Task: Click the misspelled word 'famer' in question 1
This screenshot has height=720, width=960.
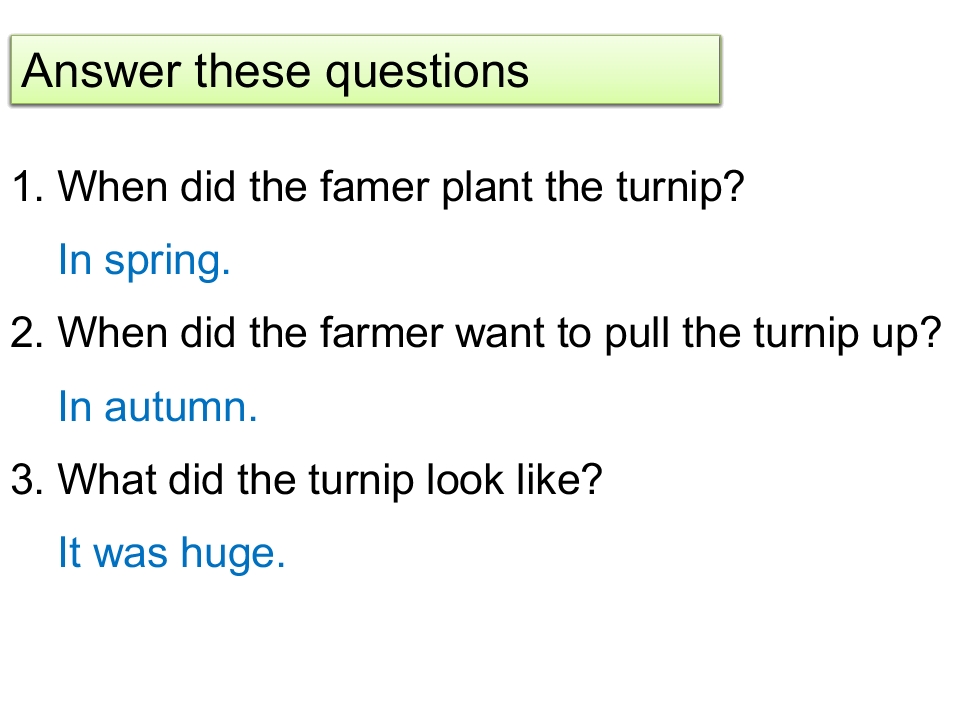Action: coord(374,186)
